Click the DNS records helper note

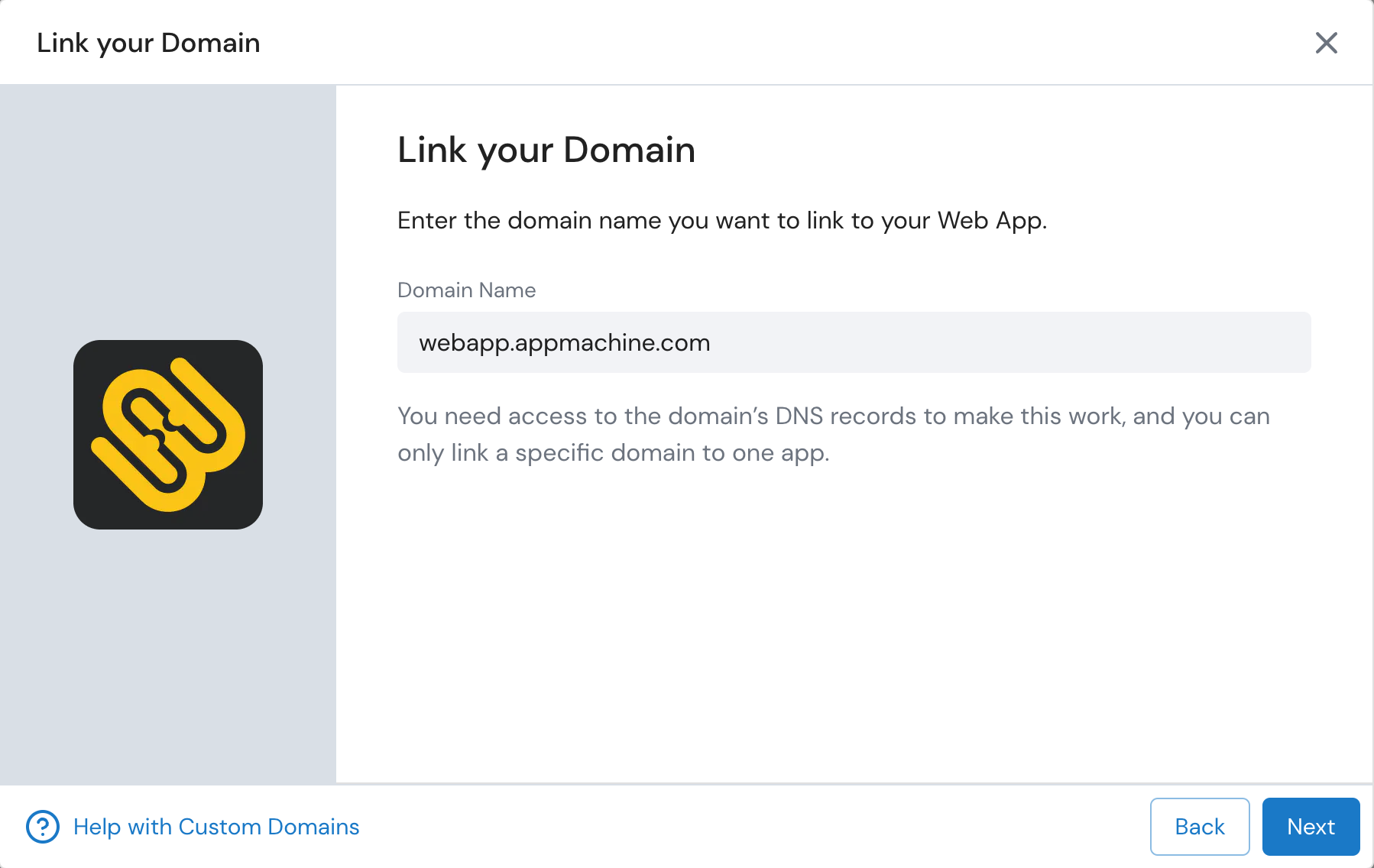pyautogui.click(x=833, y=416)
